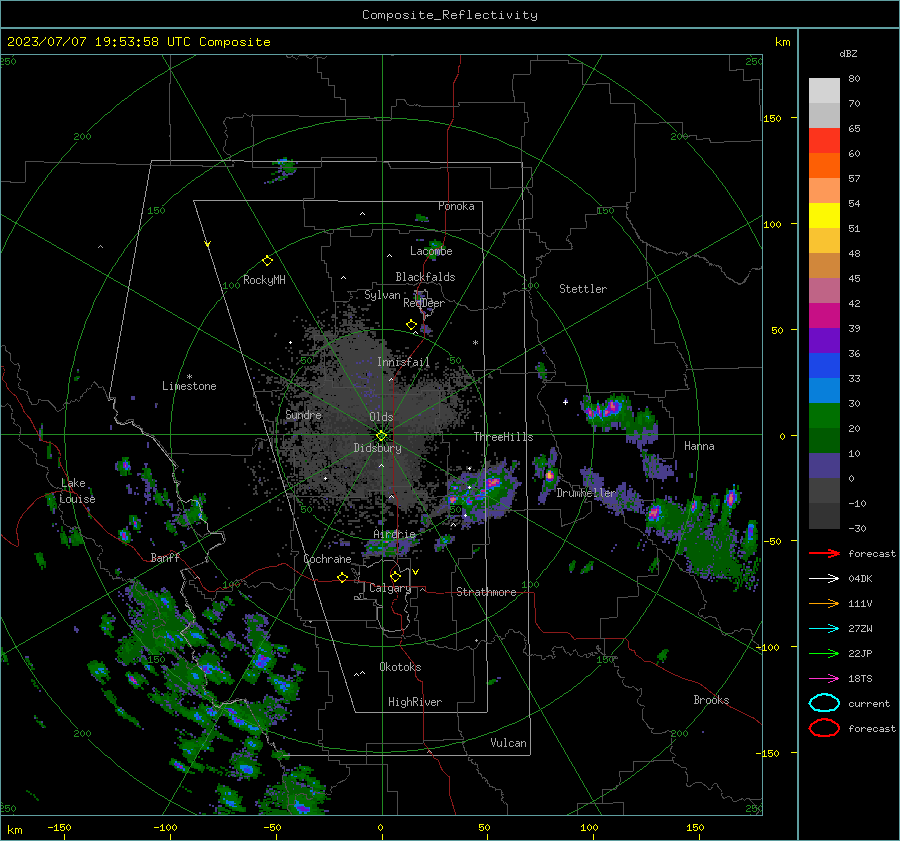
Task: Click the RockyMH label
Action: pos(264,280)
